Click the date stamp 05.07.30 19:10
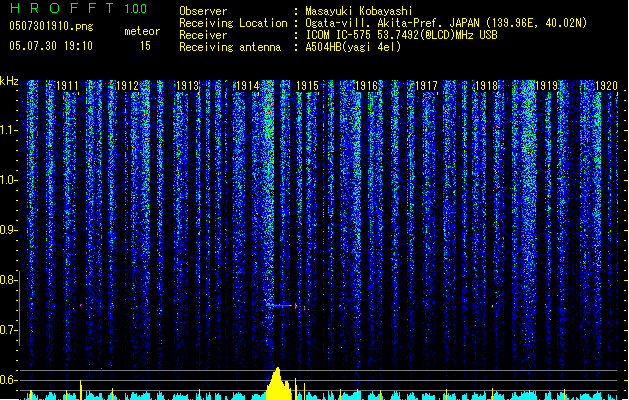This screenshot has height=400, width=629. coord(51,46)
